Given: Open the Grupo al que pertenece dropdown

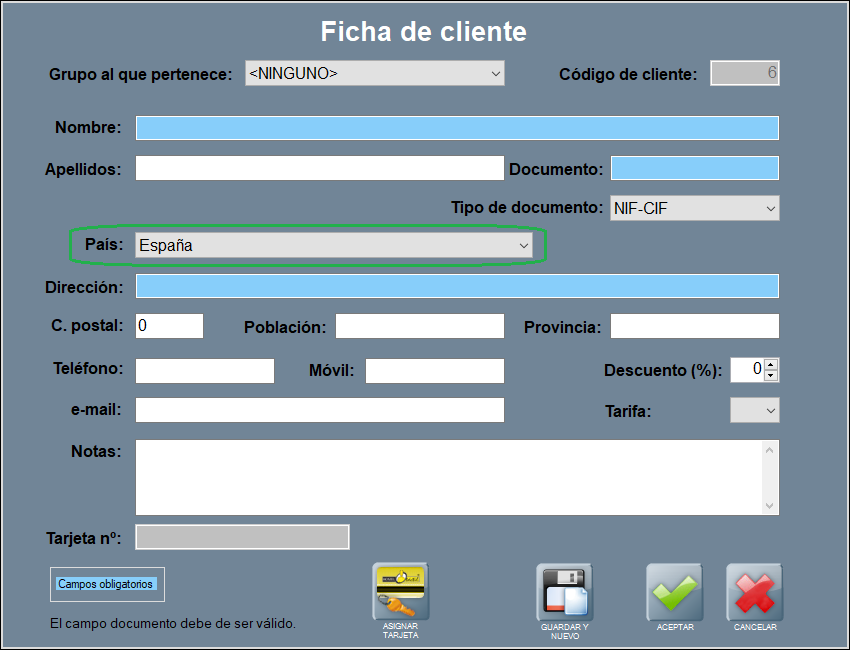Looking at the screenshot, I should 375,73.
